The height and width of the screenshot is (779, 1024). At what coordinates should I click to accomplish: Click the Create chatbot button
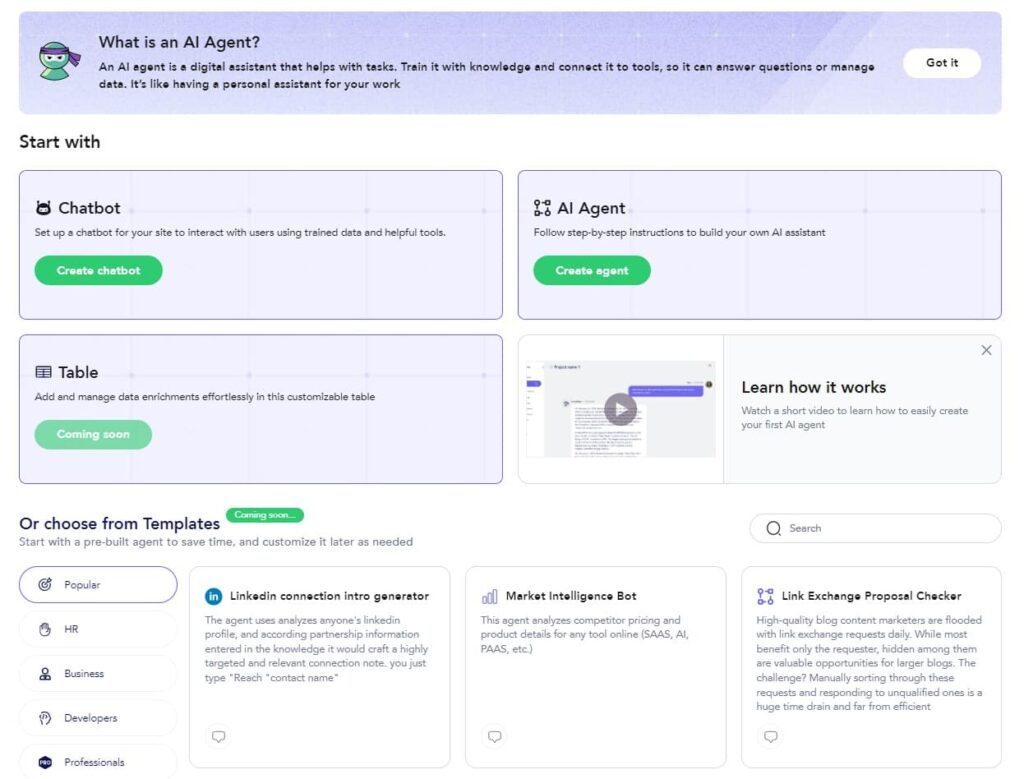98,270
